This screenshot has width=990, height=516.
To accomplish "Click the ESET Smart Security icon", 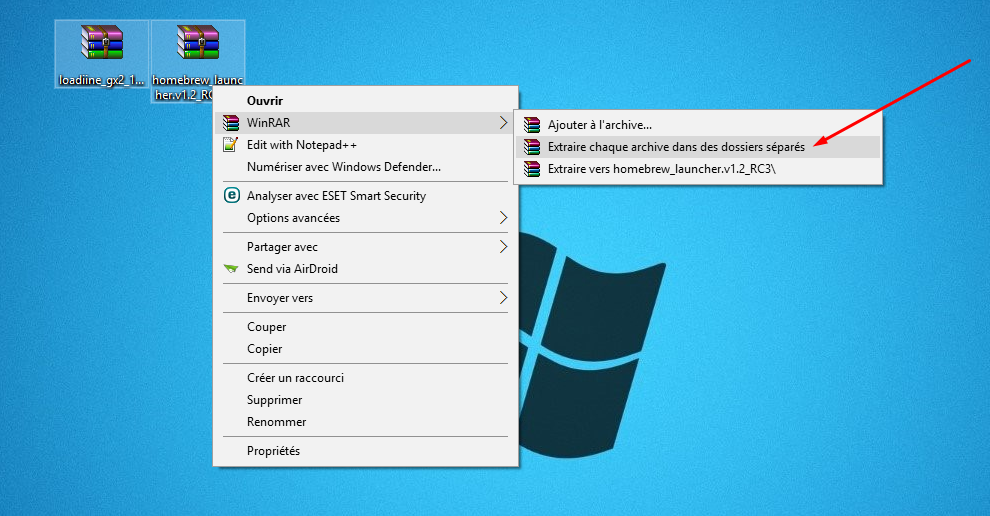I will click(x=232, y=195).
